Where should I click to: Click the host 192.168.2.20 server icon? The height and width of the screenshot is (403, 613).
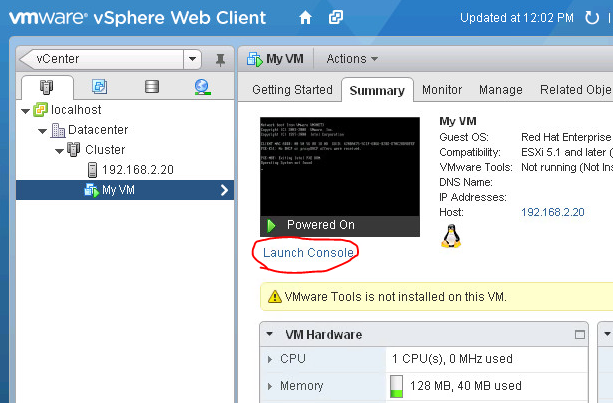(x=92, y=170)
